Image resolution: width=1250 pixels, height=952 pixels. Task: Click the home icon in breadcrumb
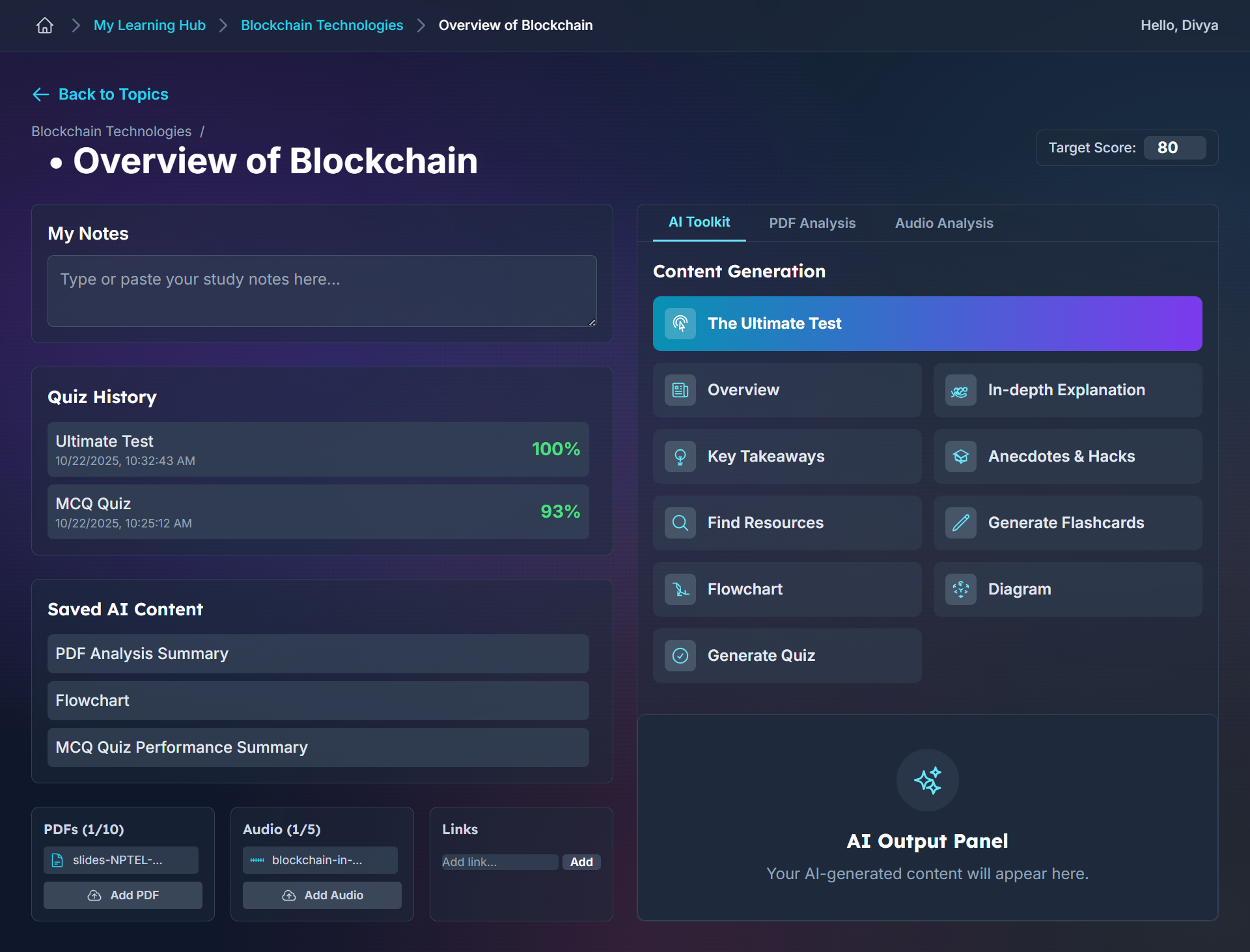(x=45, y=25)
